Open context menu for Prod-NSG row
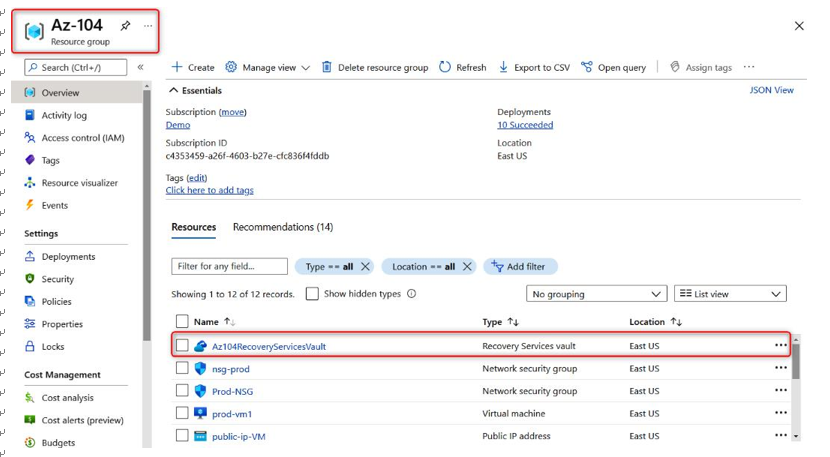Image resolution: width=830 pixels, height=457 pixels. click(780, 390)
